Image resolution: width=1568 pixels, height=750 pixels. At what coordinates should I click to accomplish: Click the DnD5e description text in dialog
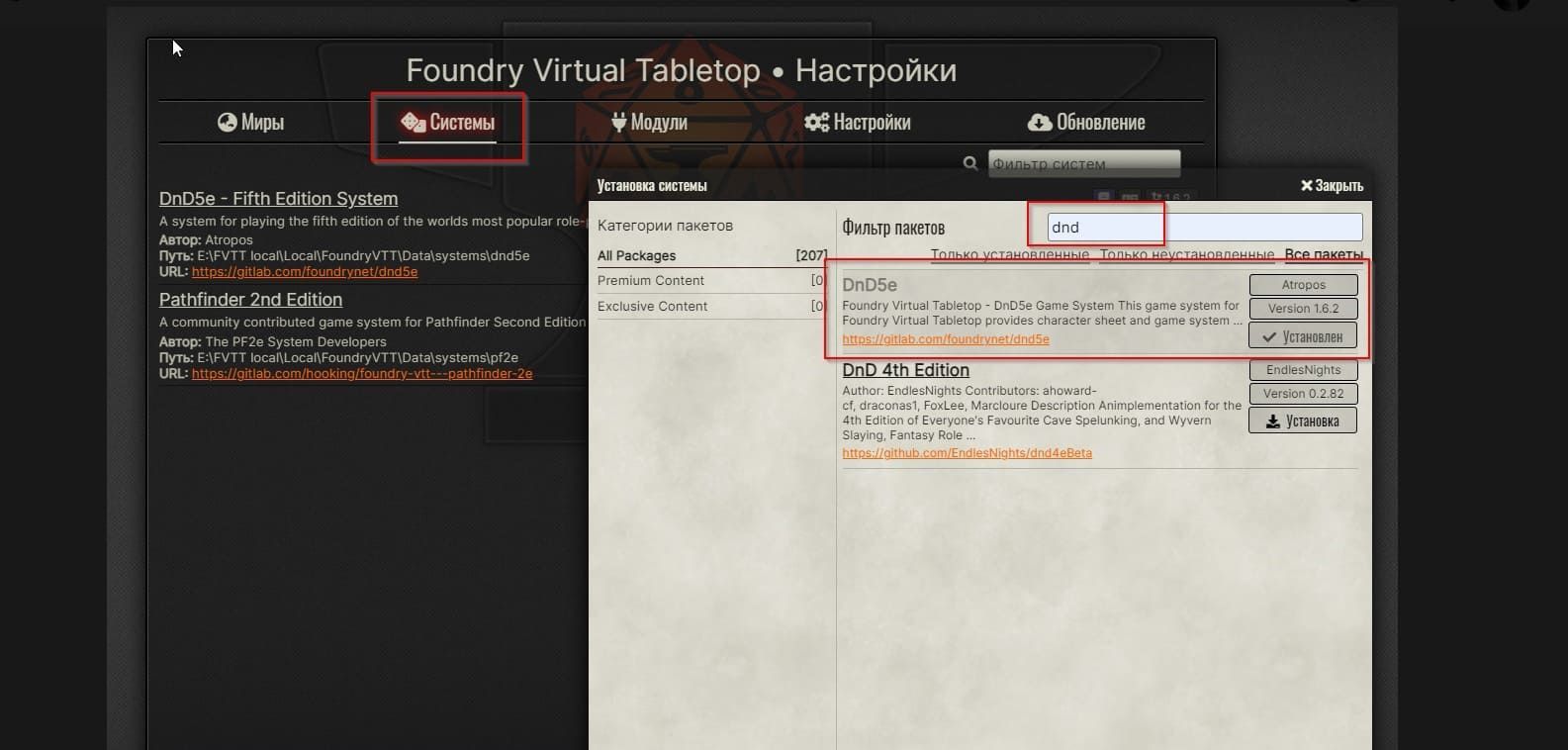[1041, 313]
